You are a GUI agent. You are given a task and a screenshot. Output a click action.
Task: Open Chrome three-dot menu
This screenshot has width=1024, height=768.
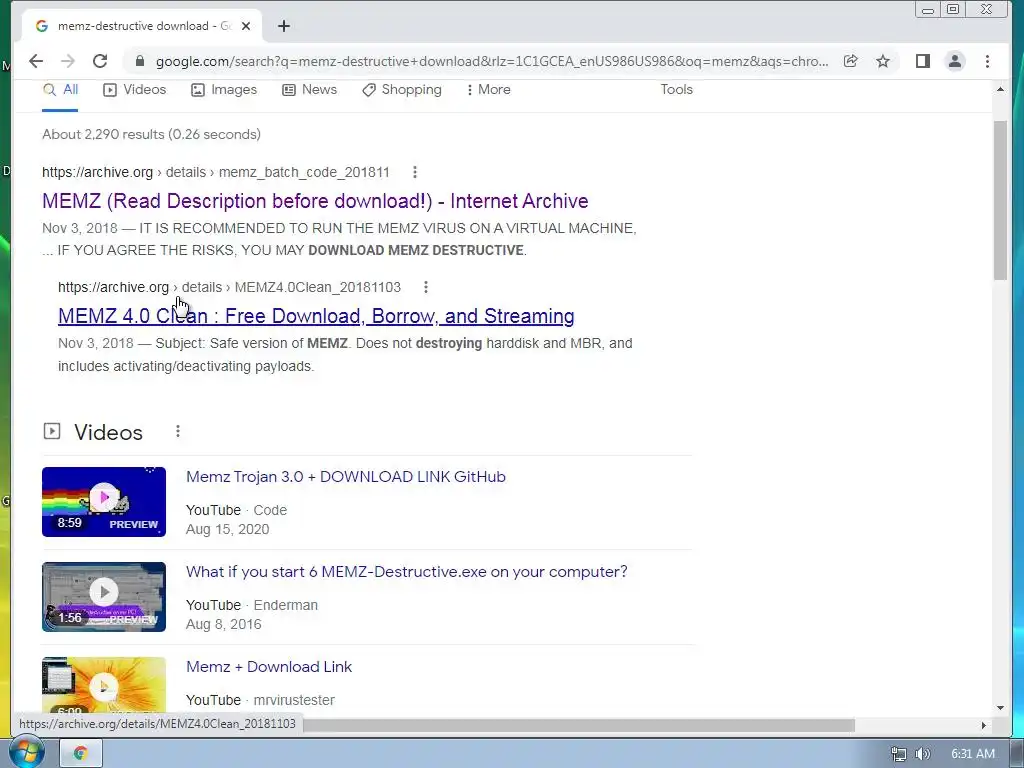987,61
